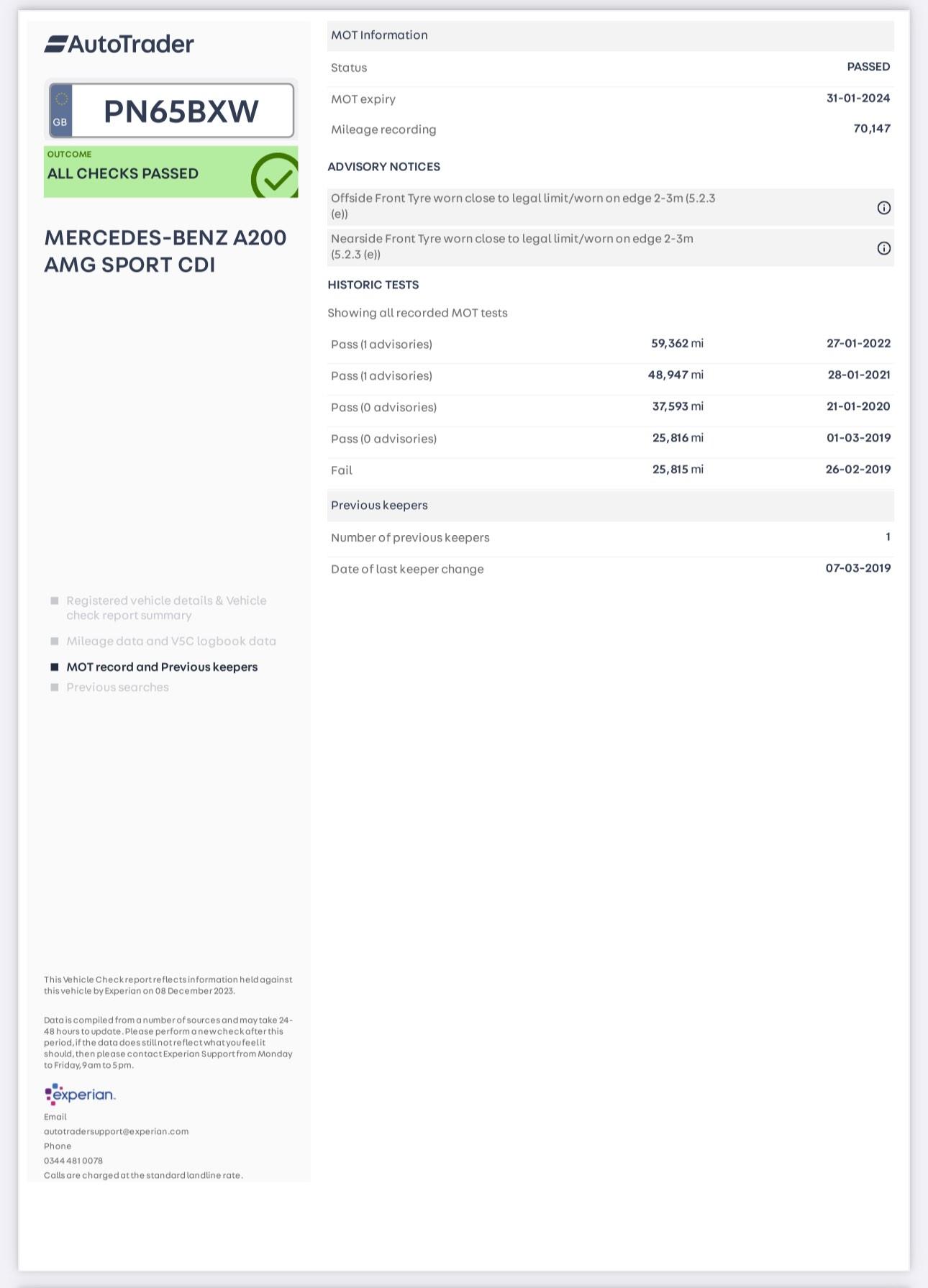Image resolution: width=928 pixels, height=1288 pixels.
Task: Click the 25,815 mi mileage entry
Action: 678,470
